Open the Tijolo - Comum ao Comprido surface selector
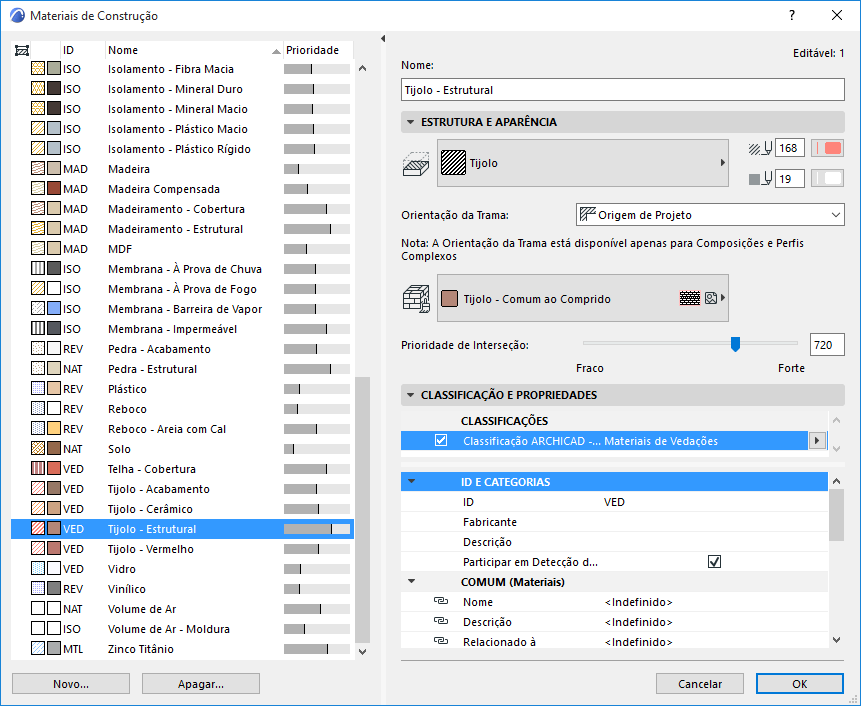 point(583,298)
